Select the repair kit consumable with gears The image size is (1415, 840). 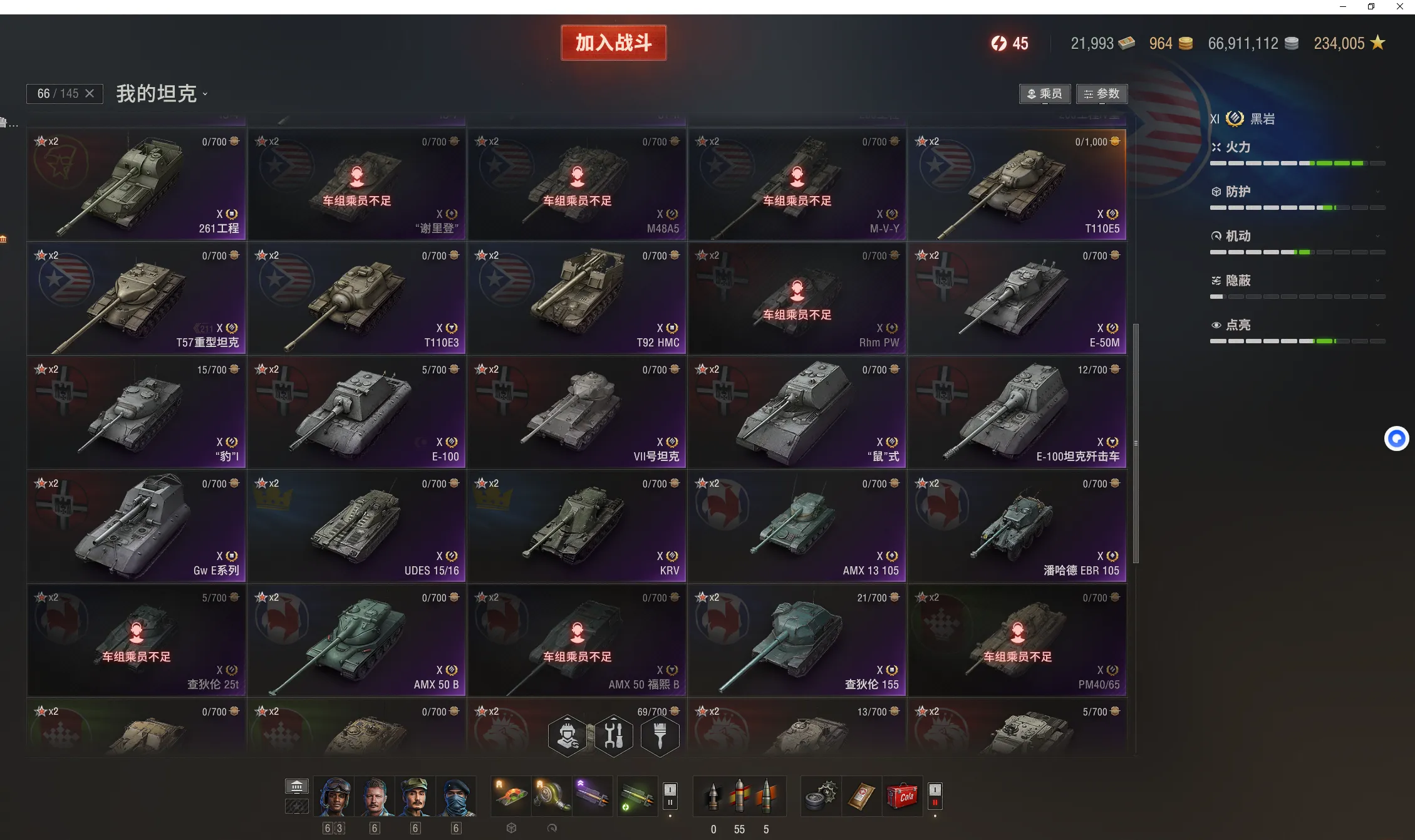click(x=821, y=796)
